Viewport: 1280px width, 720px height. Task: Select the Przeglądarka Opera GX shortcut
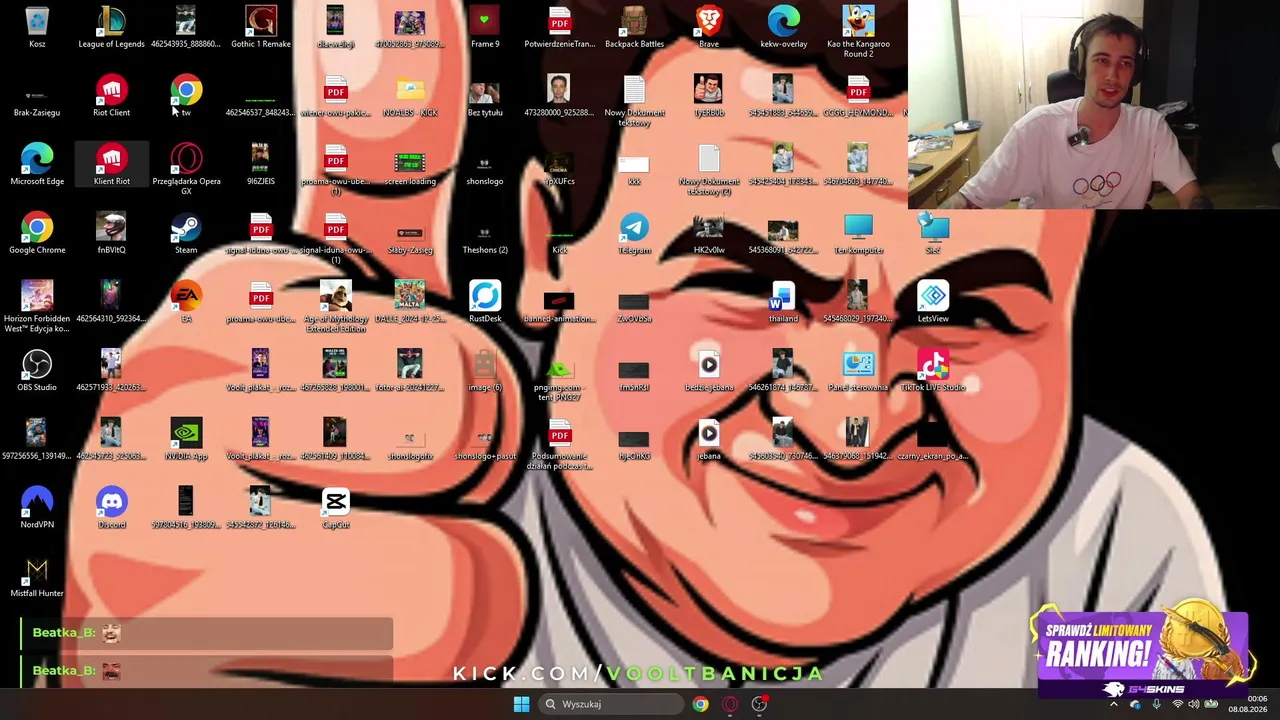click(186, 169)
